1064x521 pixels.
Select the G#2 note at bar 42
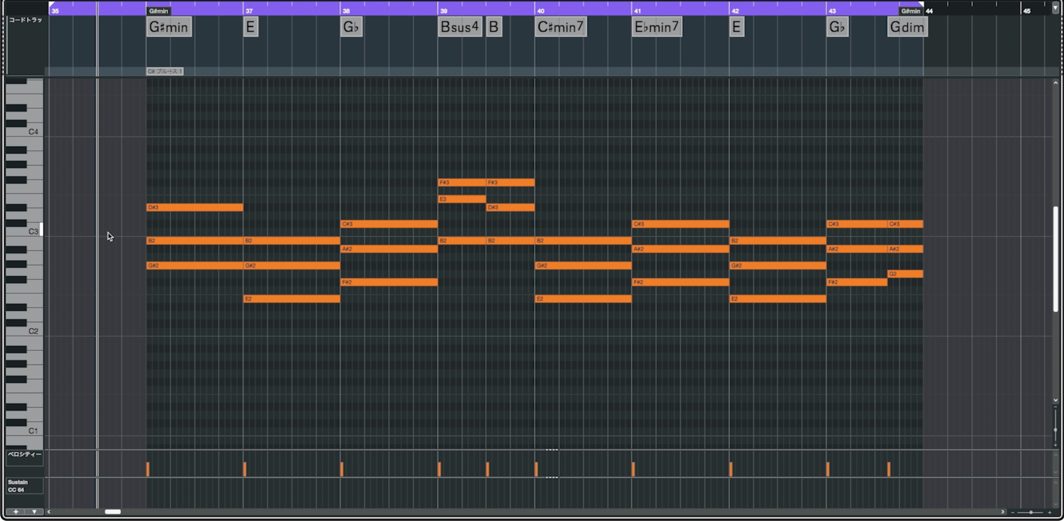778,265
